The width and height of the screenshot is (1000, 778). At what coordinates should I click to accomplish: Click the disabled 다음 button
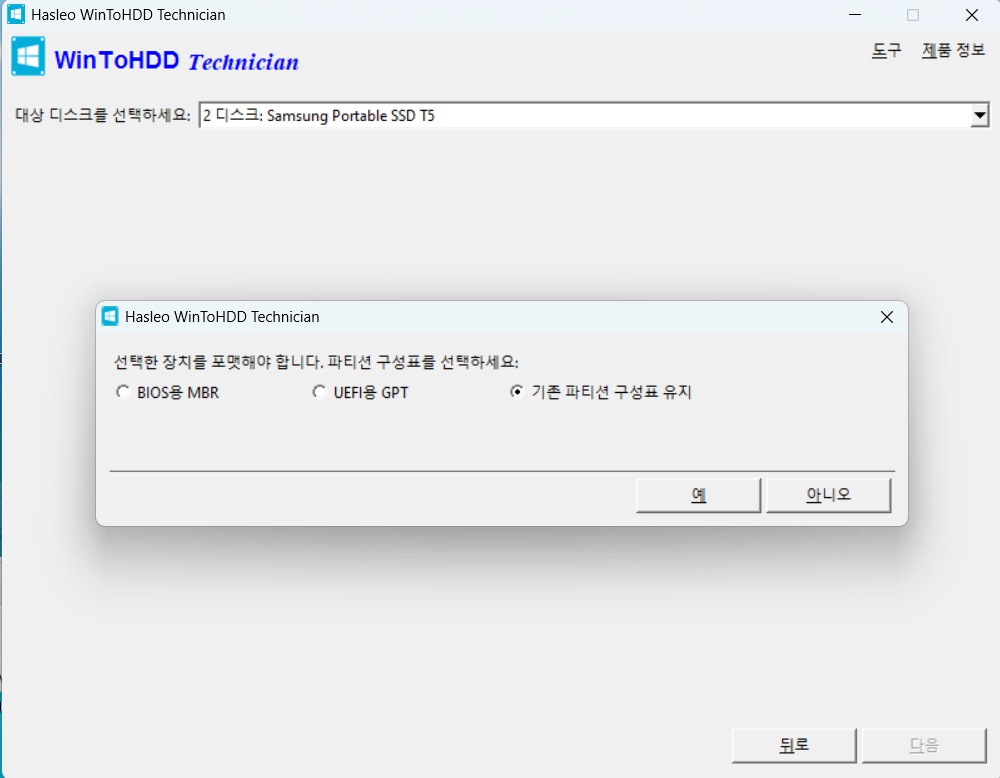[x=924, y=745]
